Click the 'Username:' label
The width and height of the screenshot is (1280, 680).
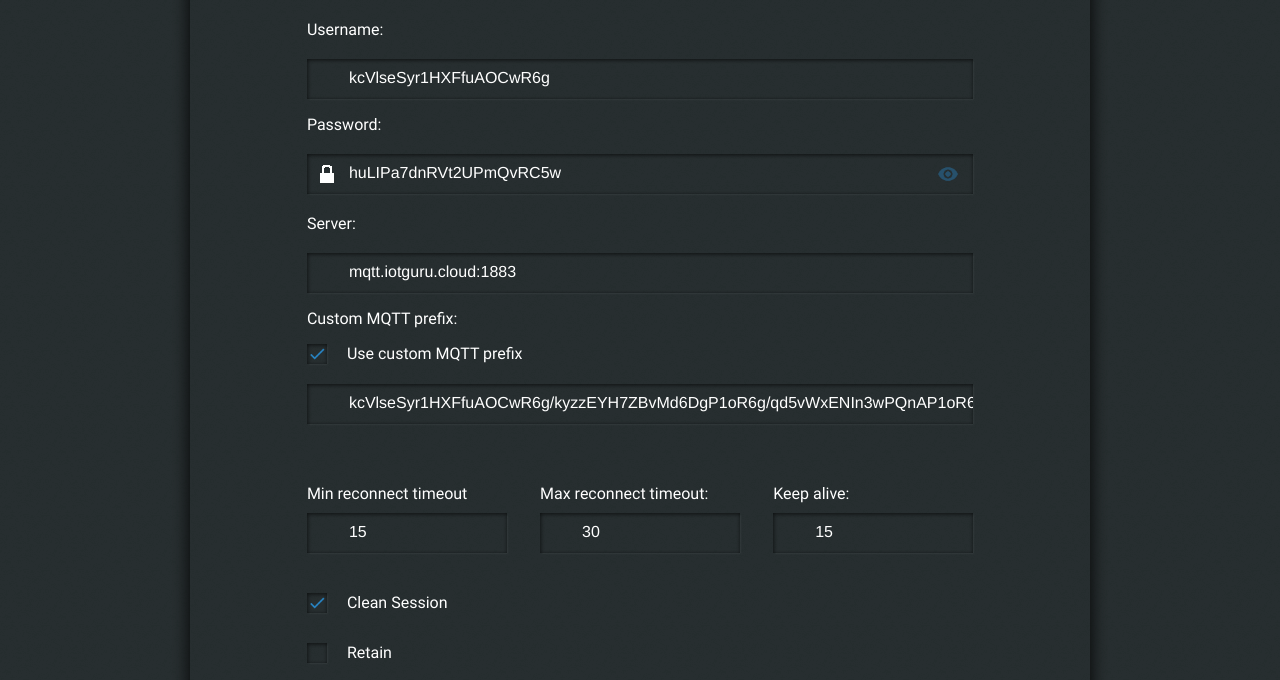pyautogui.click(x=345, y=30)
